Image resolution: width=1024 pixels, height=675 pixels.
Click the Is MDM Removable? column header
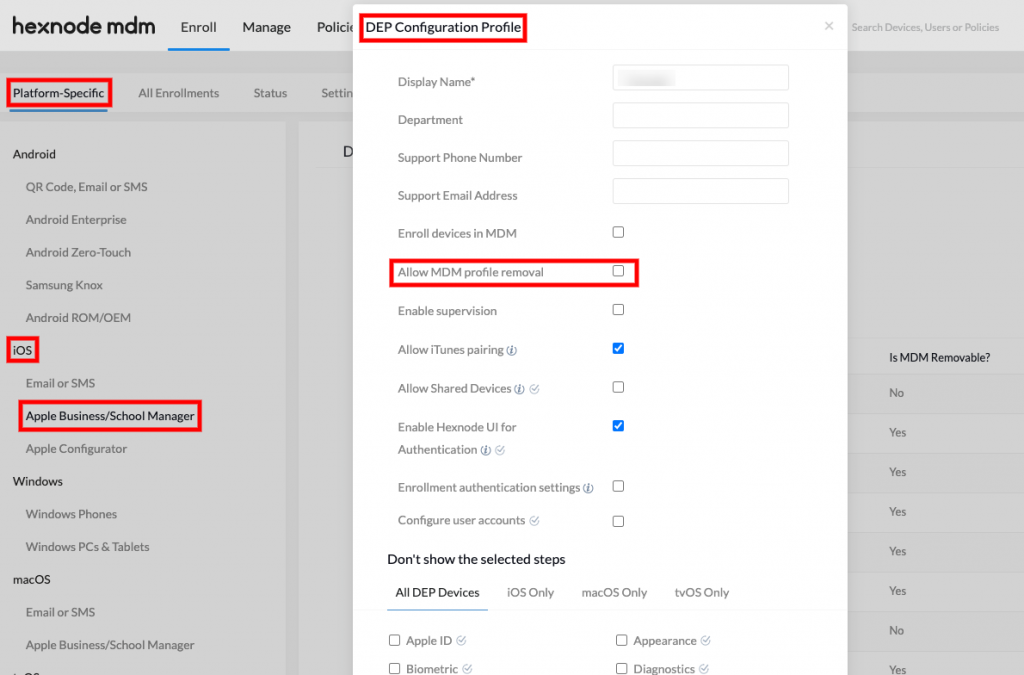tap(939, 358)
